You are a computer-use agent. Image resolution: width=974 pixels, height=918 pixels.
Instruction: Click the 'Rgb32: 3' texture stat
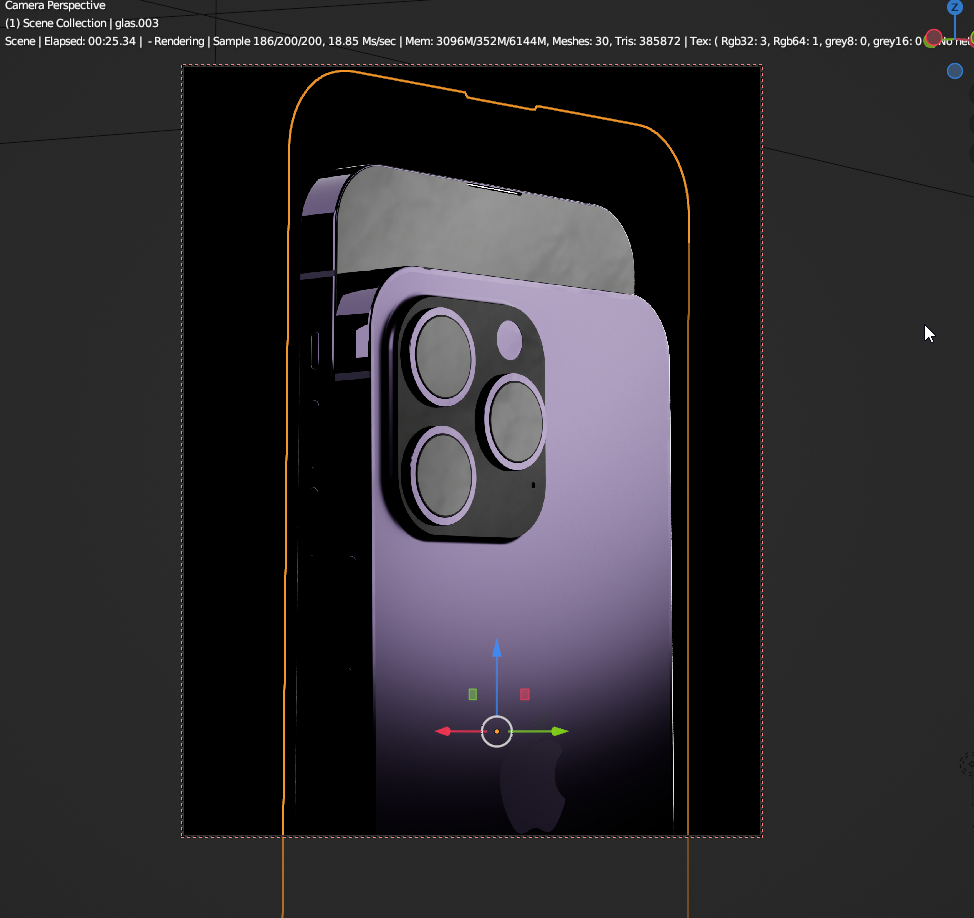(744, 41)
